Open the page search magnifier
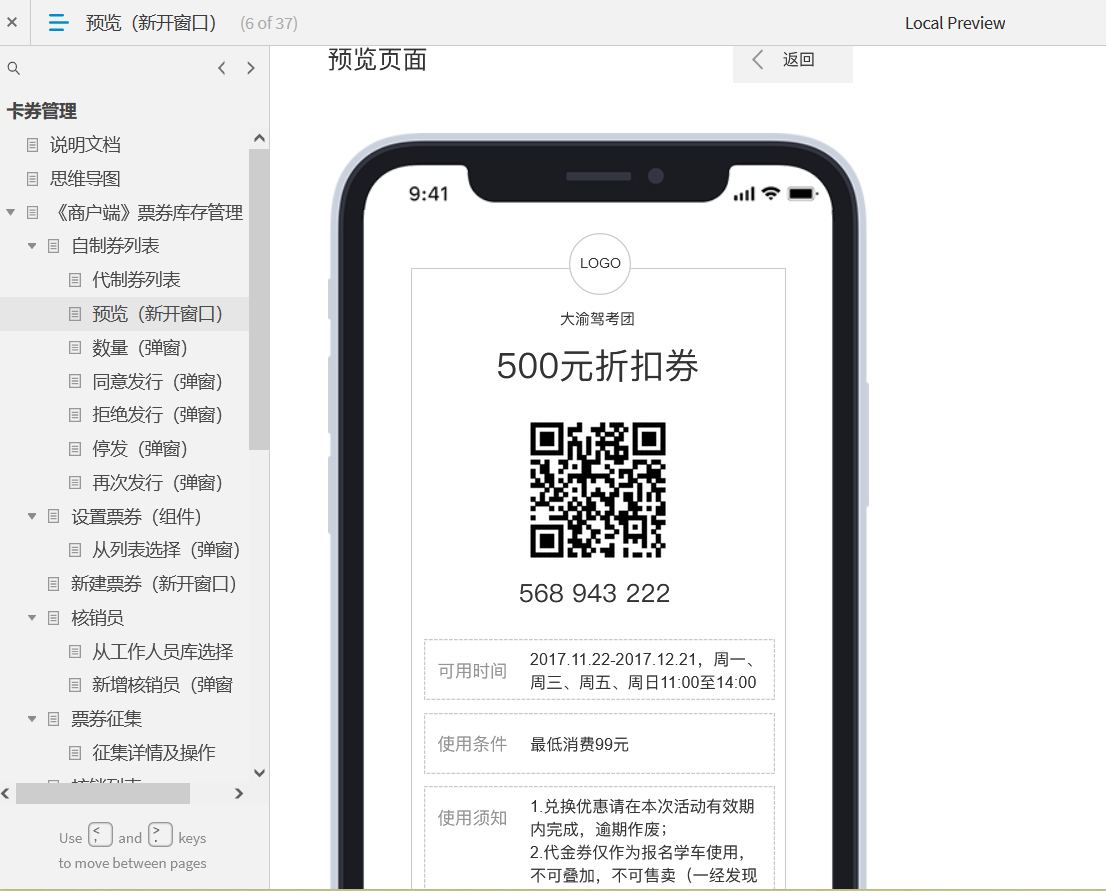The width and height of the screenshot is (1106, 891). 13,68
